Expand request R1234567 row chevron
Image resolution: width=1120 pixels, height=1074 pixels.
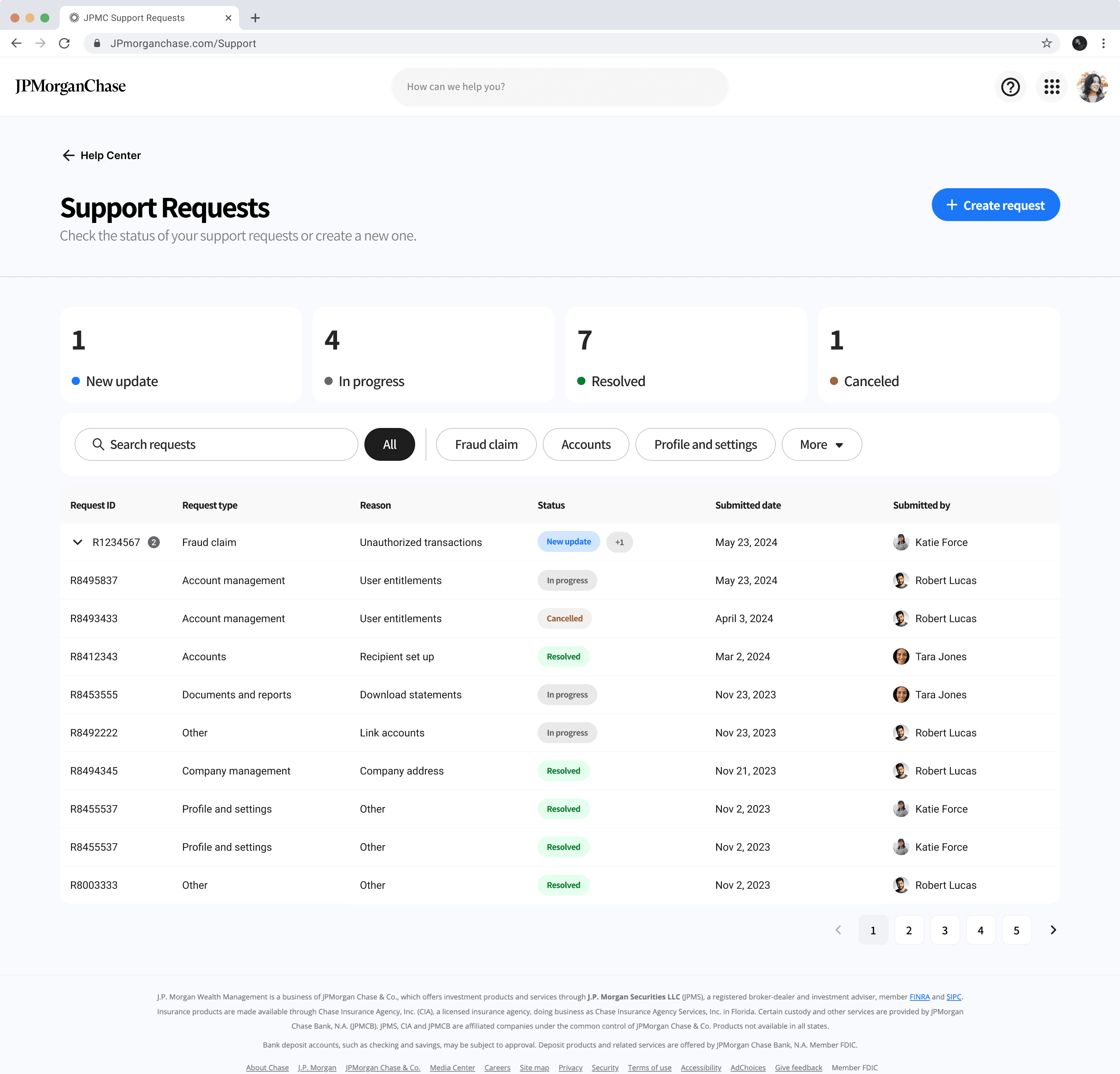pyautogui.click(x=78, y=542)
